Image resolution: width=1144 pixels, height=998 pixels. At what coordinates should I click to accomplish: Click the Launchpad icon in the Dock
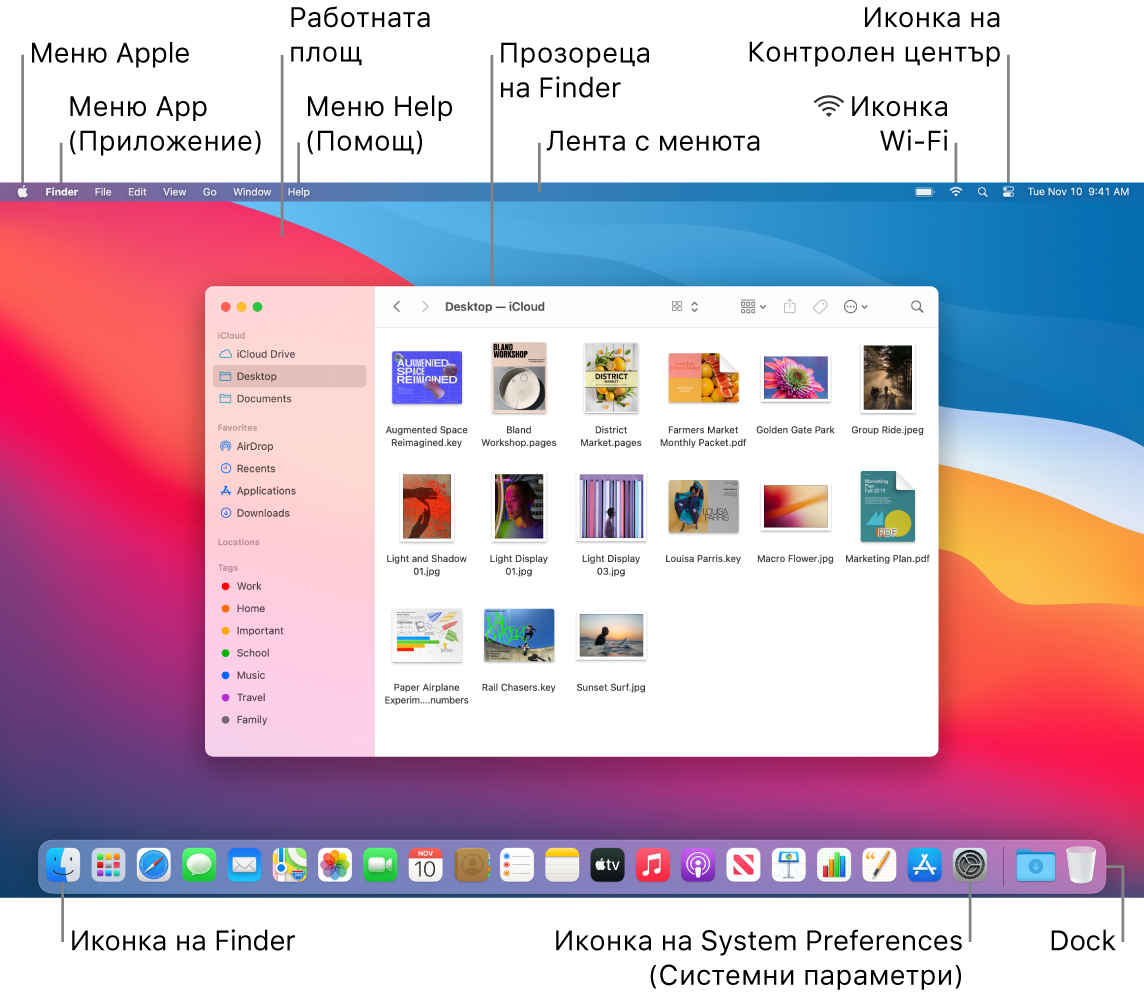point(107,864)
